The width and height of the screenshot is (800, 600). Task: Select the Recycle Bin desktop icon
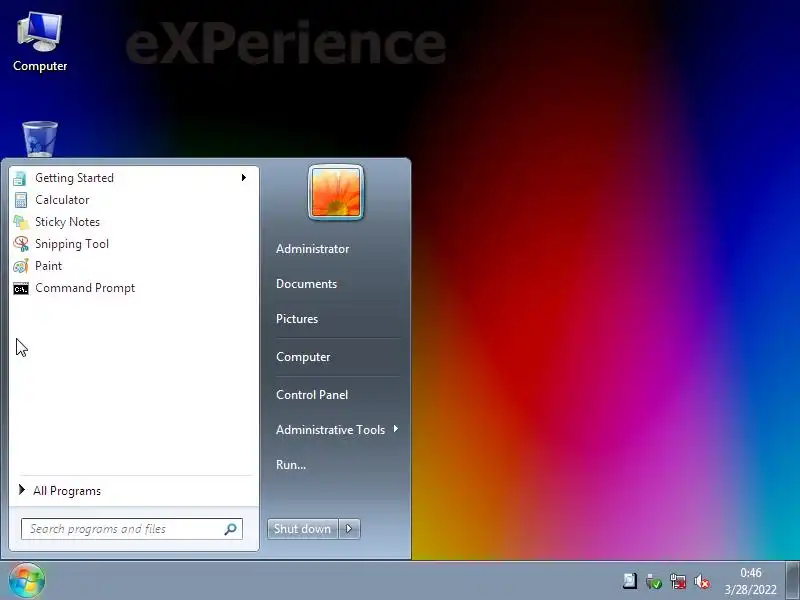click(40, 139)
